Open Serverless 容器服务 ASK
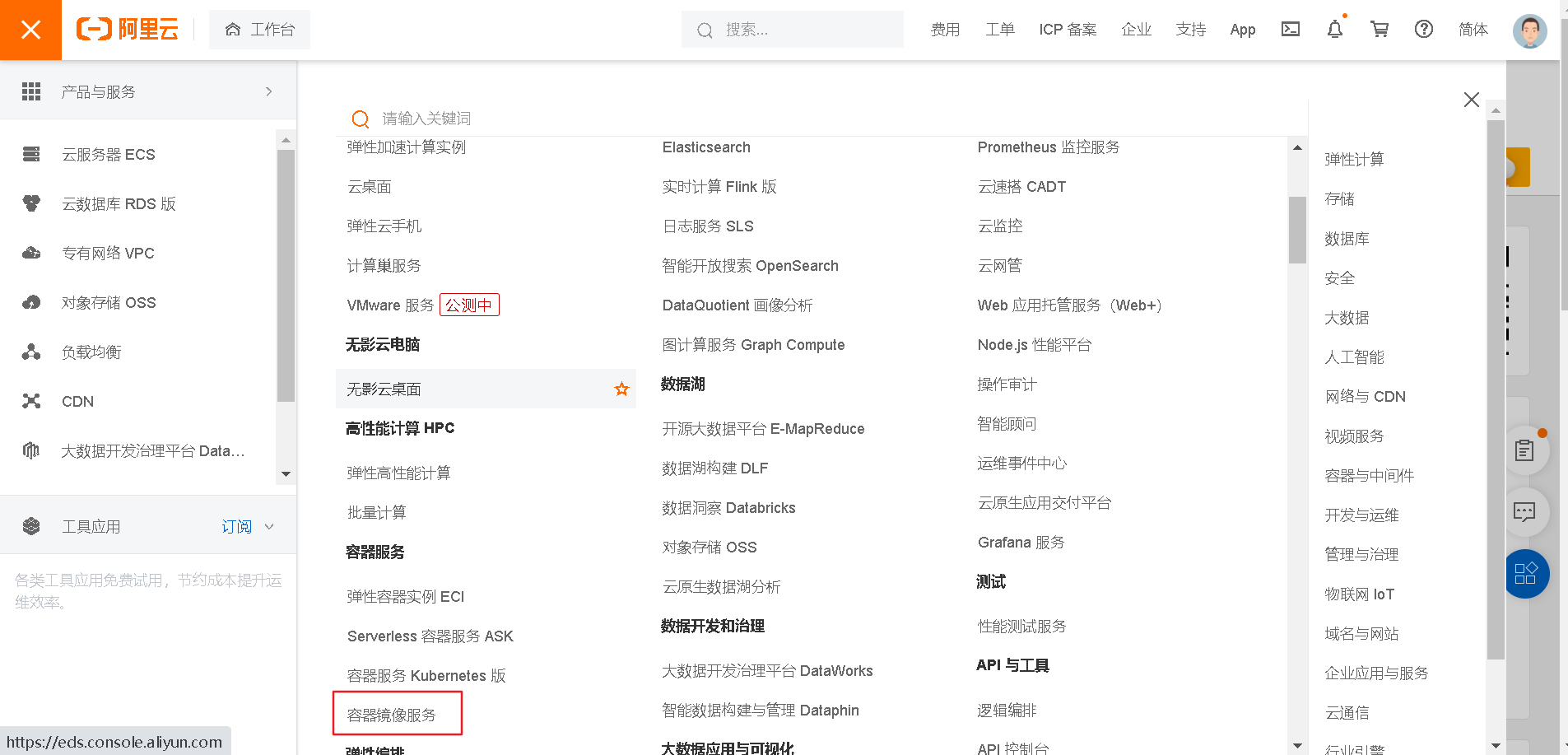1568x755 pixels. click(430, 636)
